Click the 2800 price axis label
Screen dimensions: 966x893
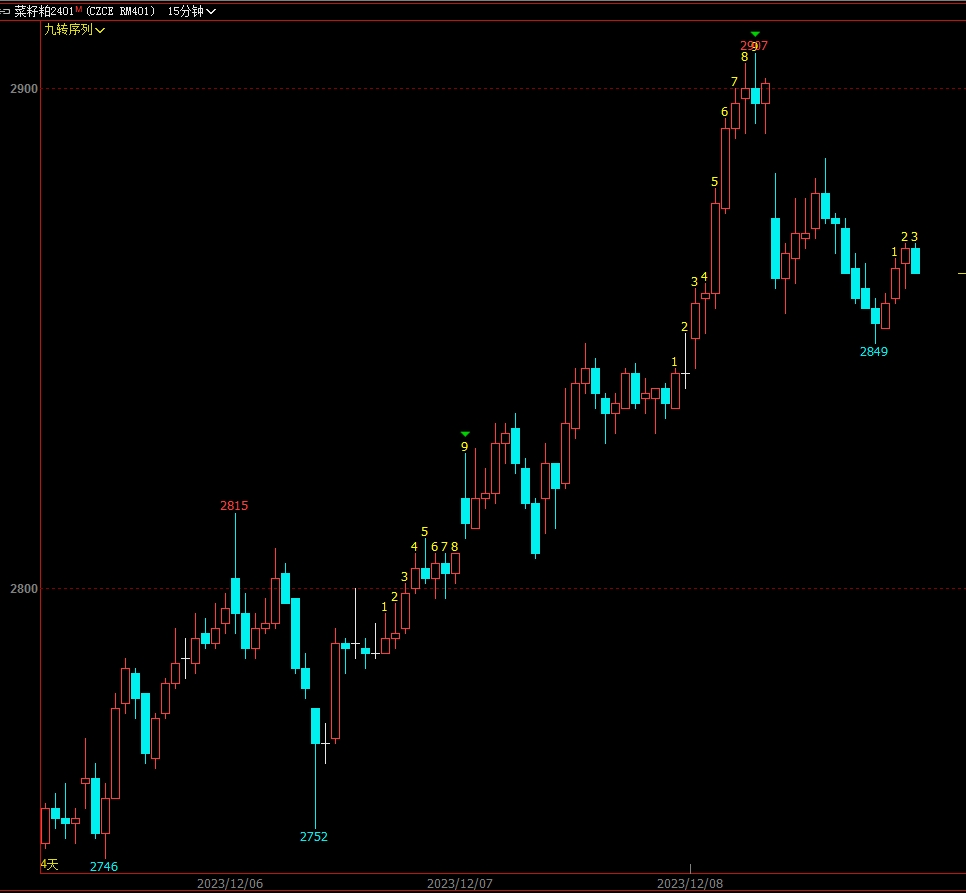click(x=24, y=588)
